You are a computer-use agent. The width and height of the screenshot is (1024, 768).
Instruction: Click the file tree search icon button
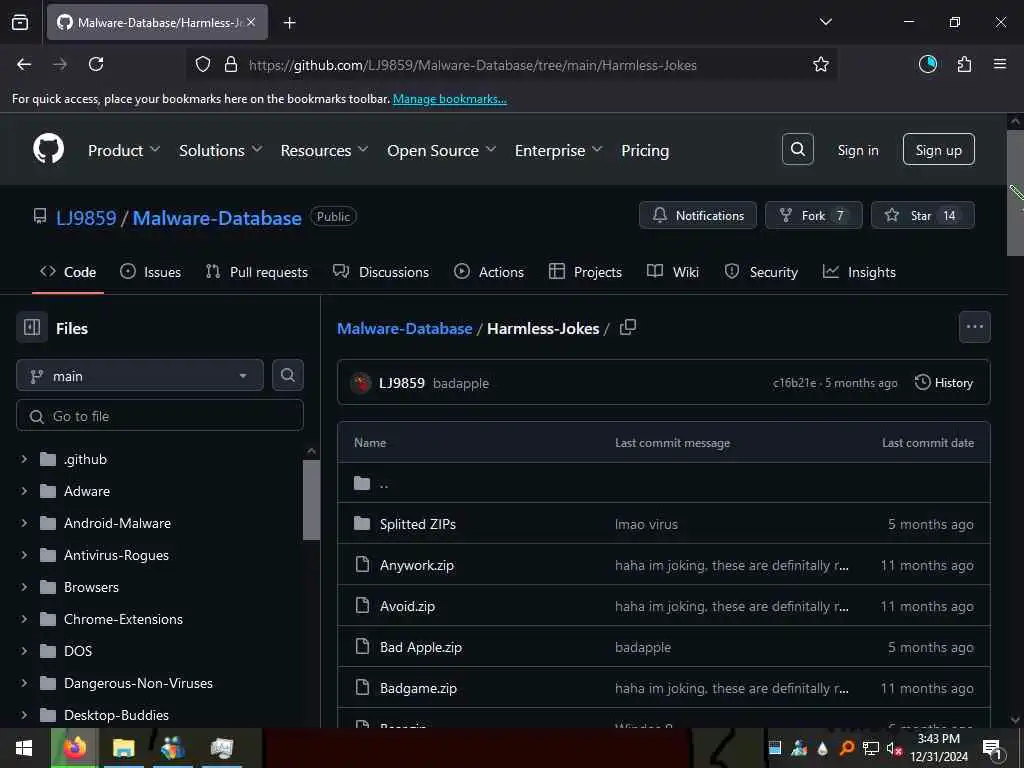coord(287,376)
